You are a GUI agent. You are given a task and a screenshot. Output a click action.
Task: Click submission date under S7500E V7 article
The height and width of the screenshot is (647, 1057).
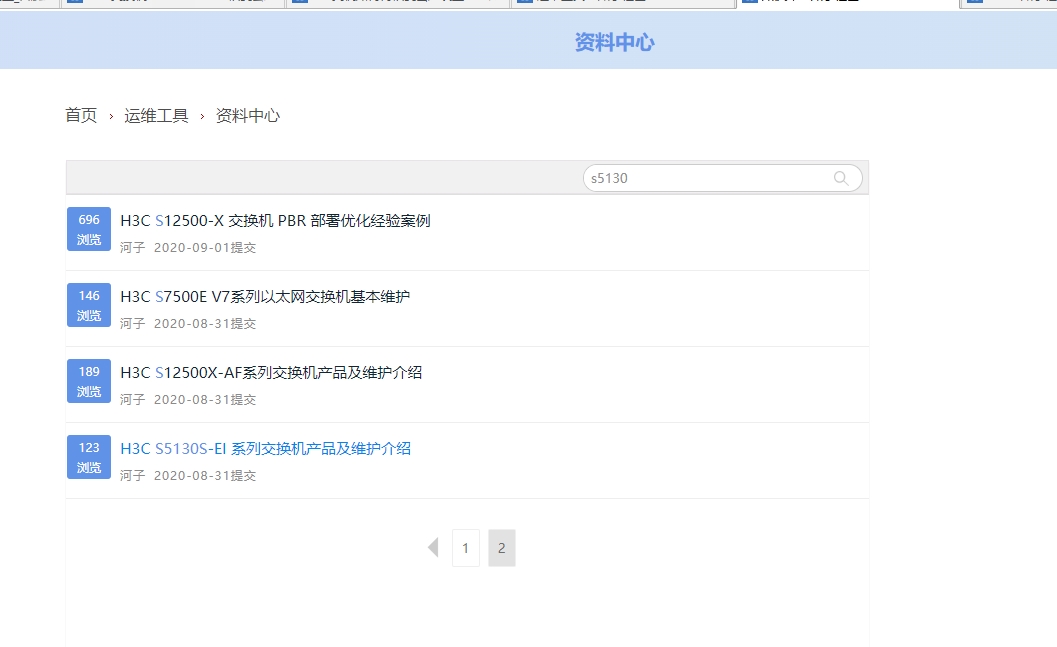pyautogui.click(x=205, y=324)
